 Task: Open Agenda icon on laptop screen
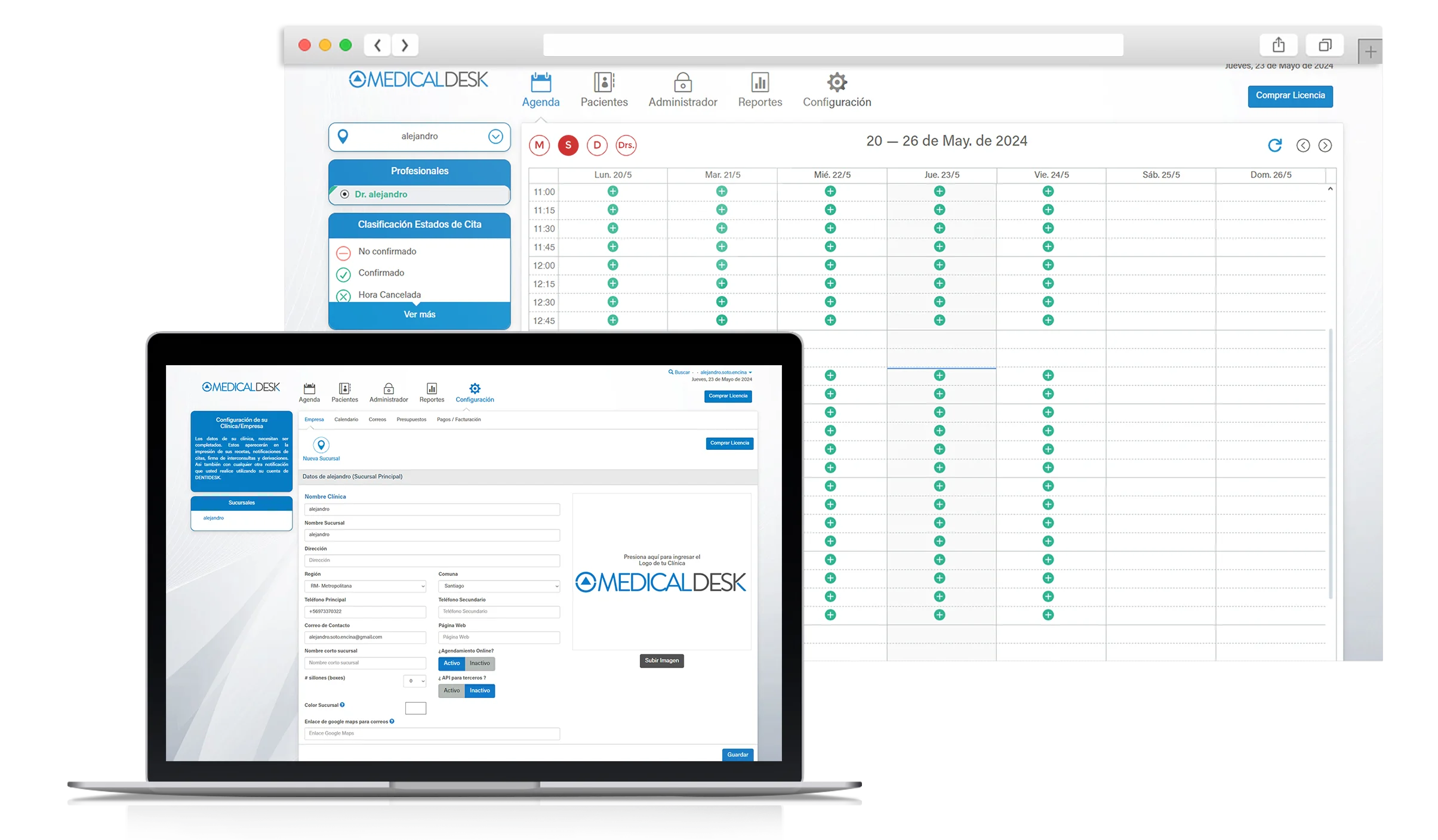point(309,388)
